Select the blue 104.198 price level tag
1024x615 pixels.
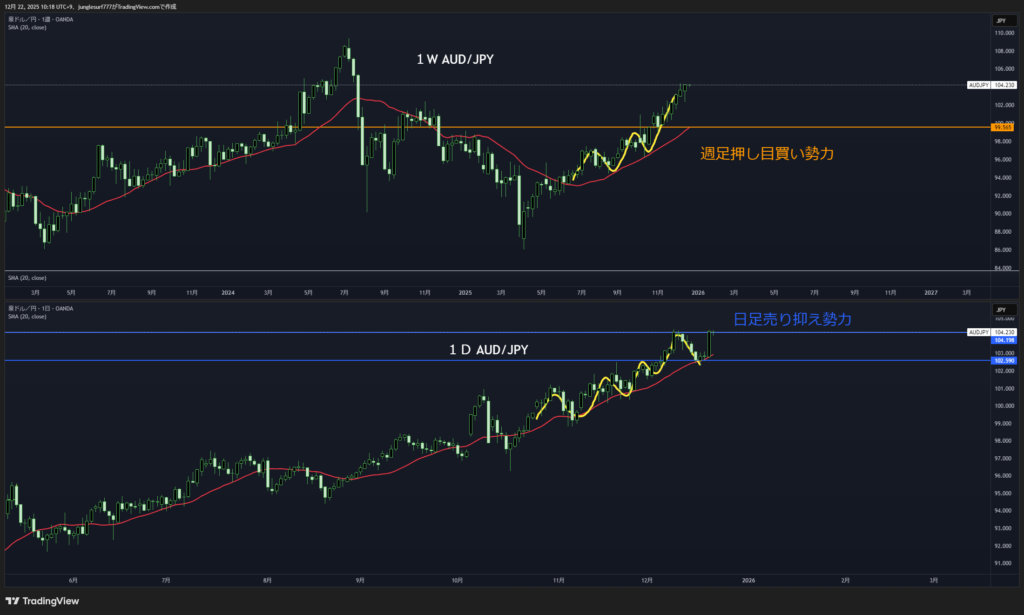tap(1002, 341)
